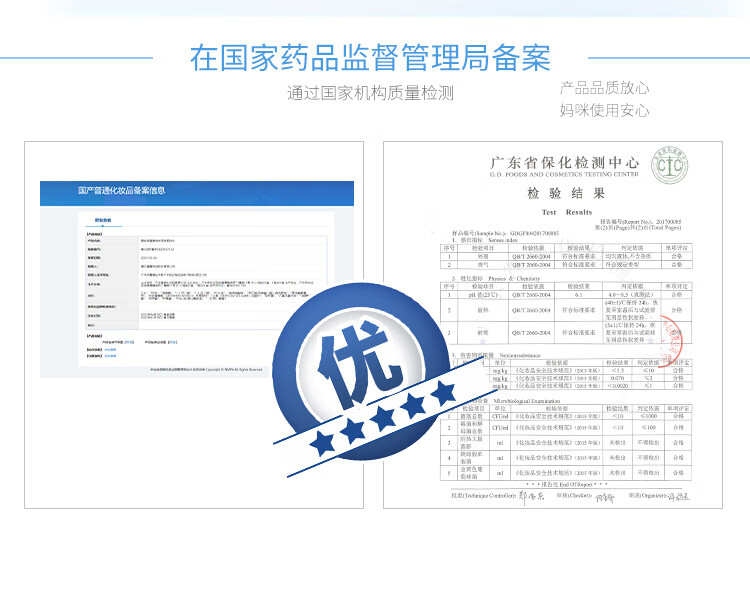Click the green CTC testing center seal
The image size is (750, 593).
tap(670, 165)
